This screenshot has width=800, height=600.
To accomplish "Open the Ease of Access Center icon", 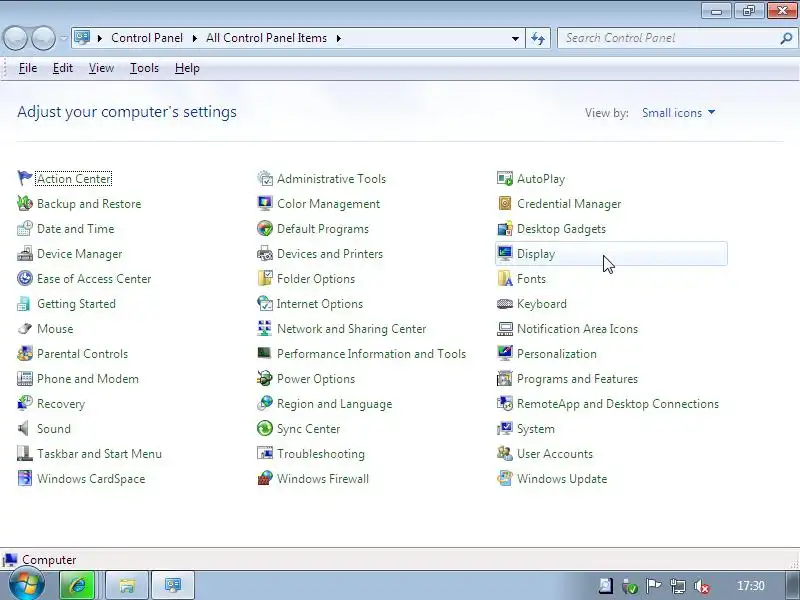I will coord(24,279).
